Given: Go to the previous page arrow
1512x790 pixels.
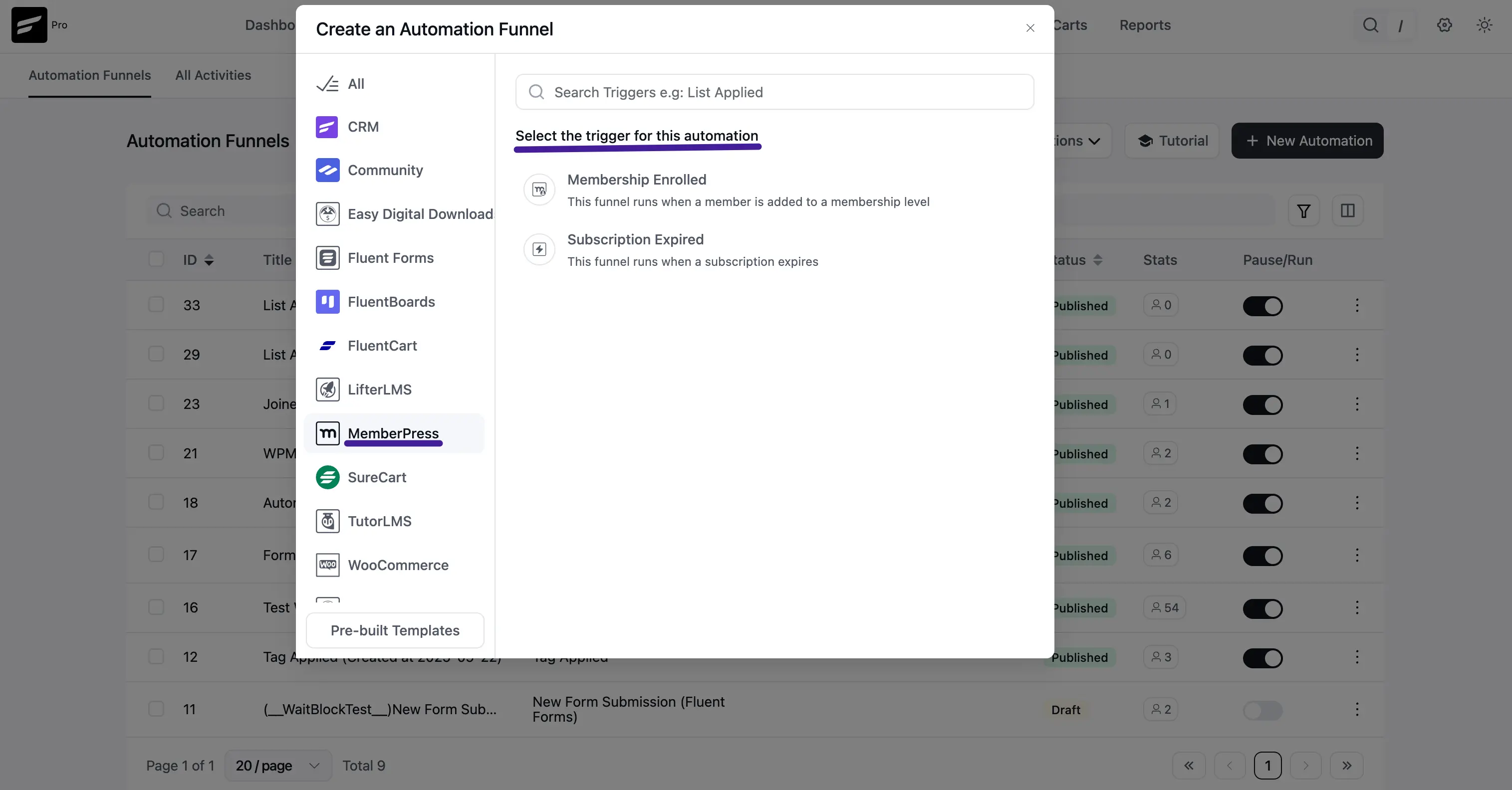Looking at the screenshot, I should [1229, 766].
